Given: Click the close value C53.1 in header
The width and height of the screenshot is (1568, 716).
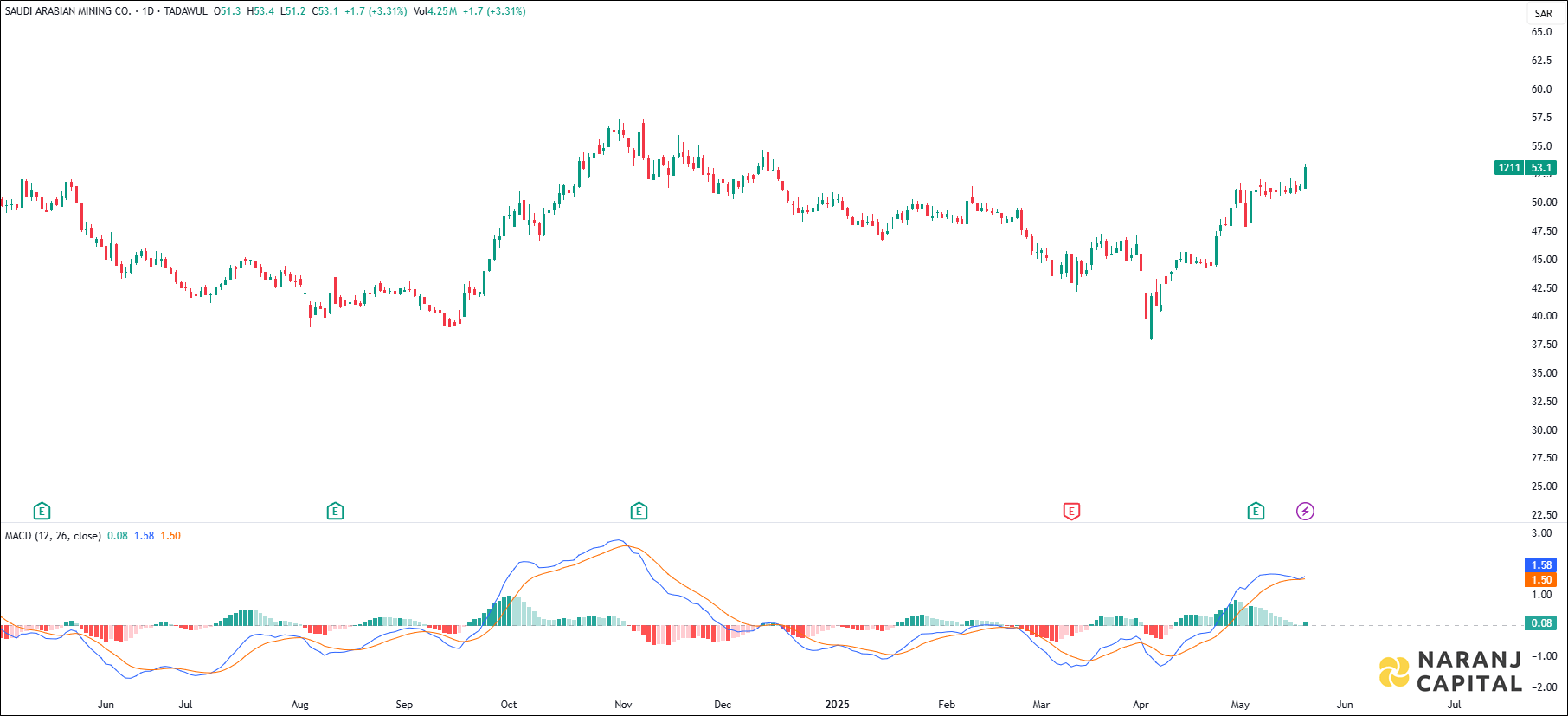Looking at the screenshot, I should [x=325, y=11].
